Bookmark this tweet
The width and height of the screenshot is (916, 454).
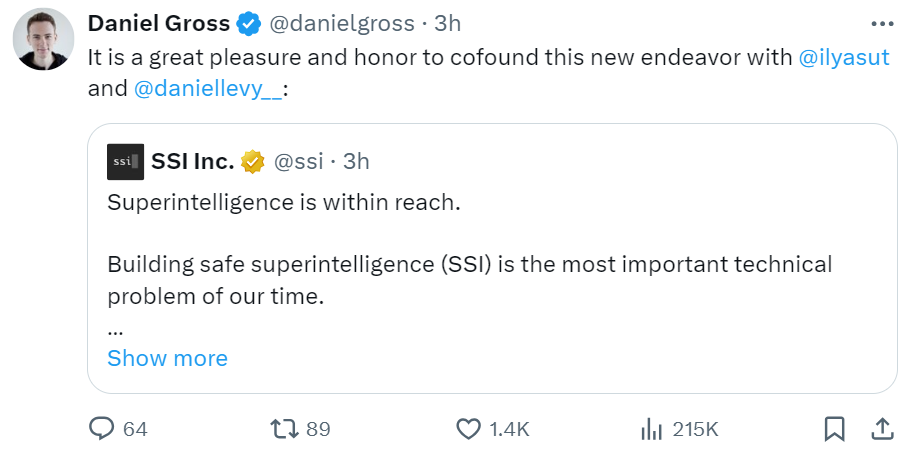click(834, 429)
